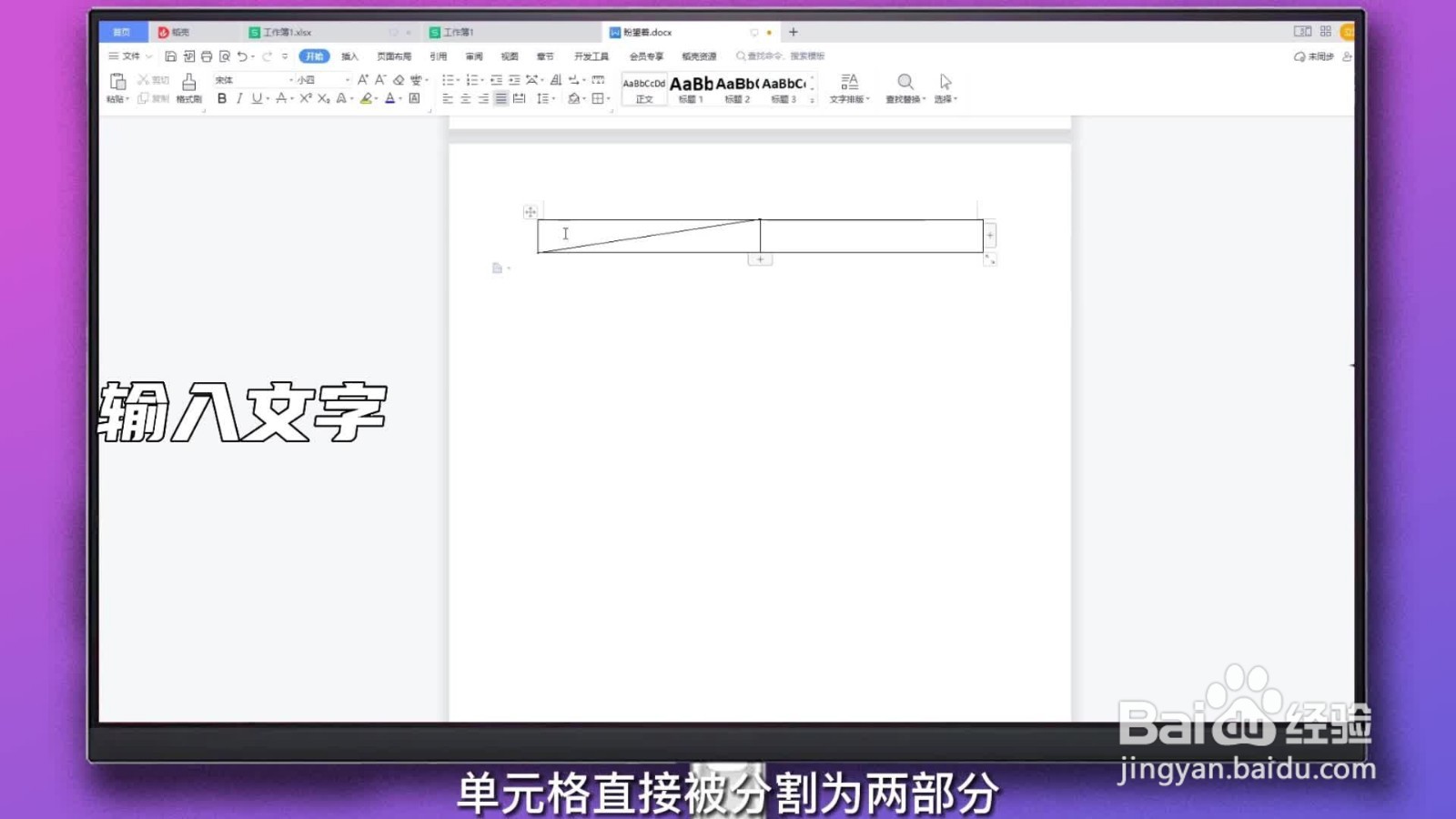Click the print icon in quick access bar
The image size is (1456, 819).
click(207, 55)
